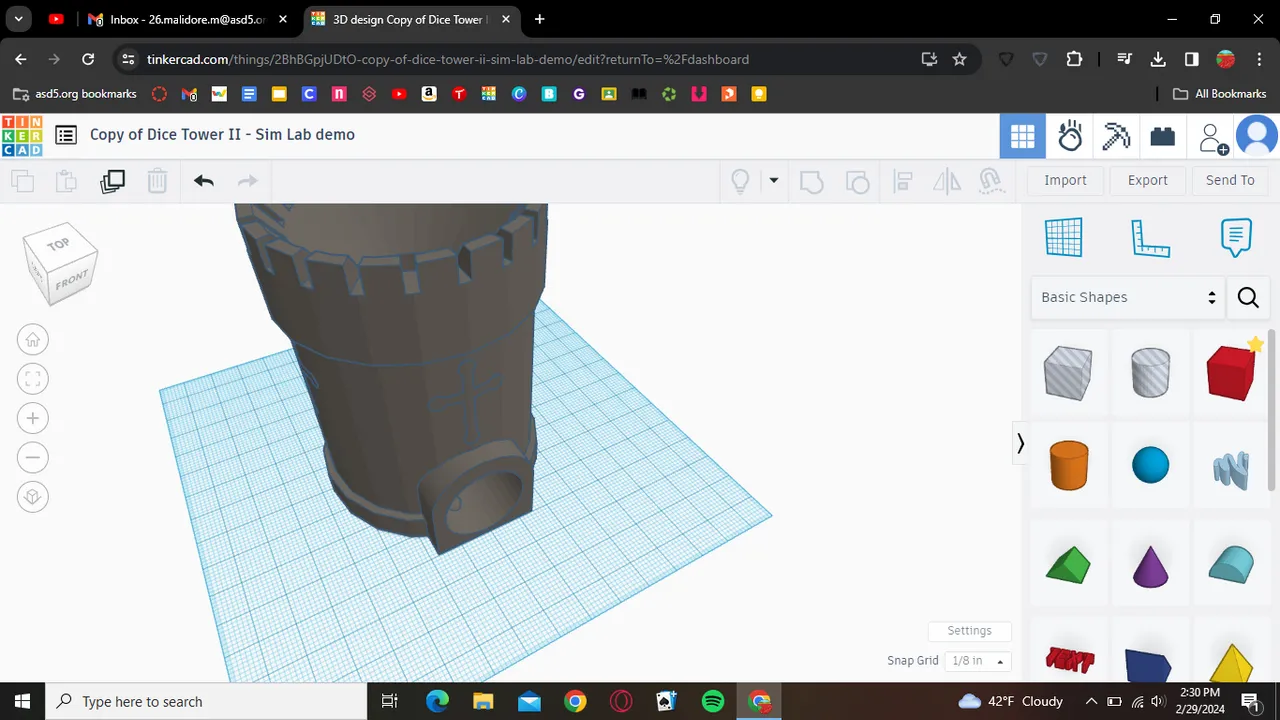Select the Scribble shape
The width and height of the screenshot is (1280, 720).
pos(1231,469)
